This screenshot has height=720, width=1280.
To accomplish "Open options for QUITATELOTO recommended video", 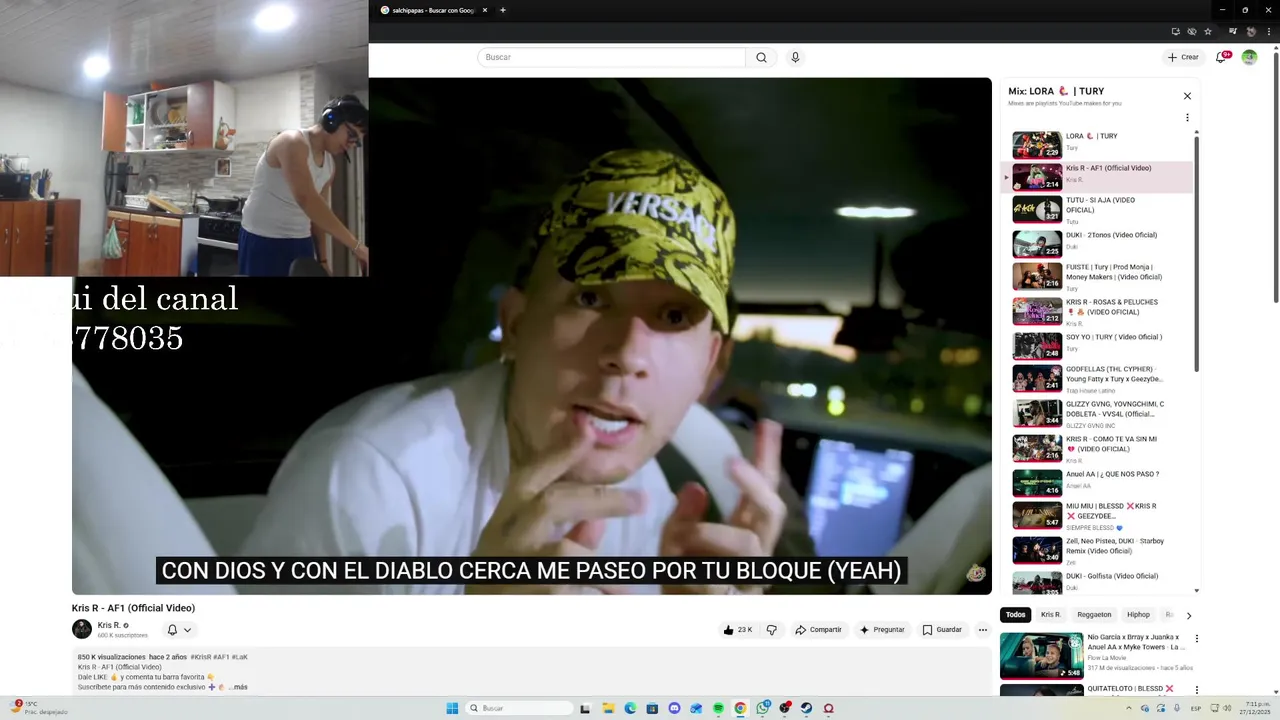I will pos(1197,690).
